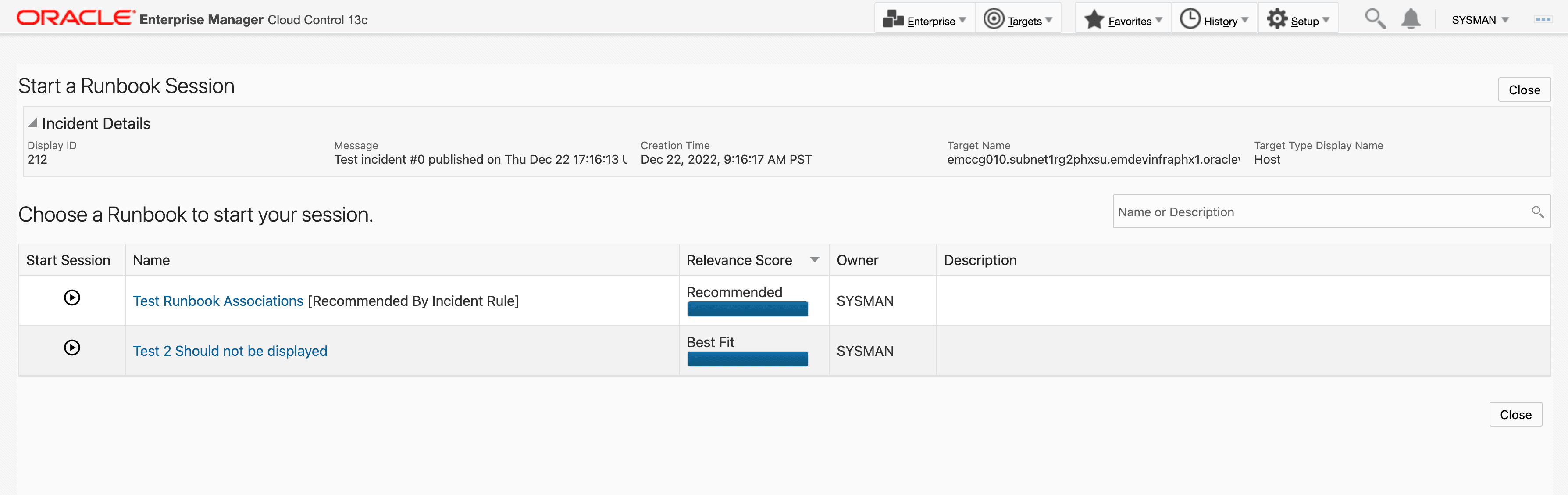Viewport: 1568px width, 495px height.
Task: Click the Targets bullseye icon
Action: pos(994,19)
